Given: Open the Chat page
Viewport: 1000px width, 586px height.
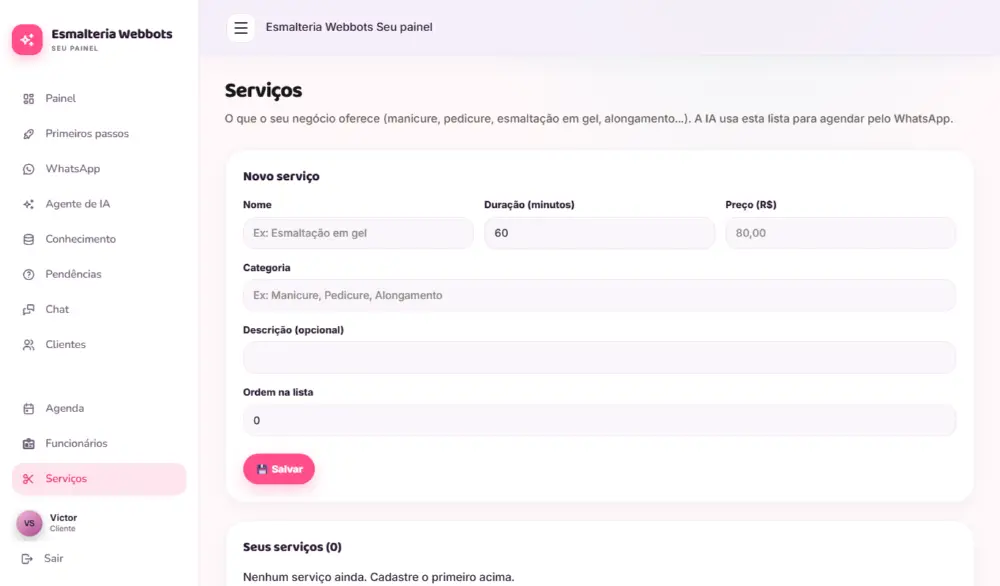Looking at the screenshot, I should pyautogui.click(x=99, y=309).
